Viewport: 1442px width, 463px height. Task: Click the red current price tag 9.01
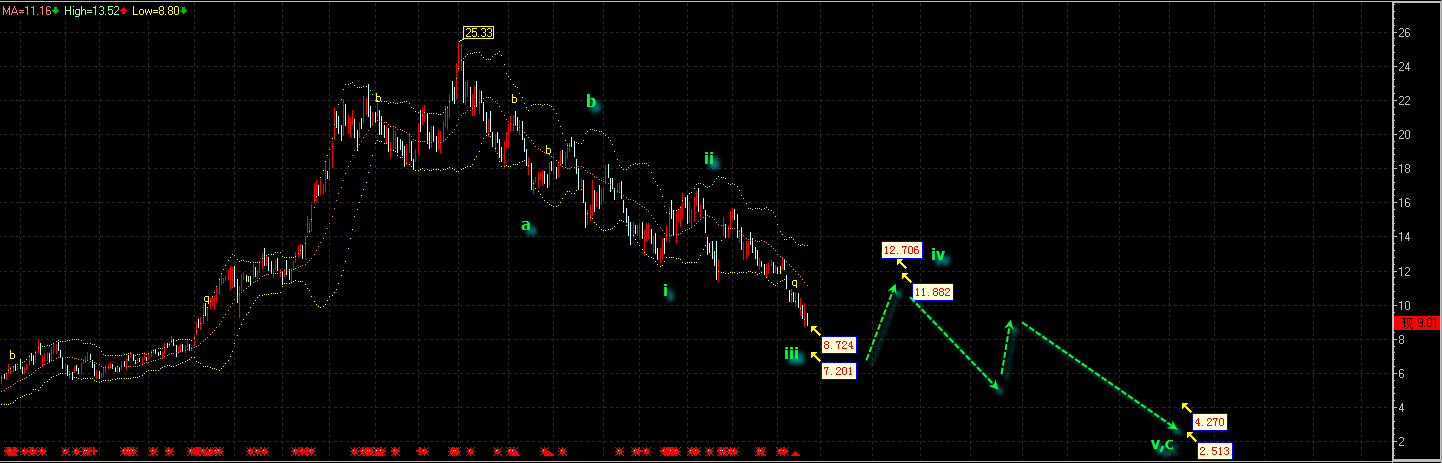coord(1418,323)
